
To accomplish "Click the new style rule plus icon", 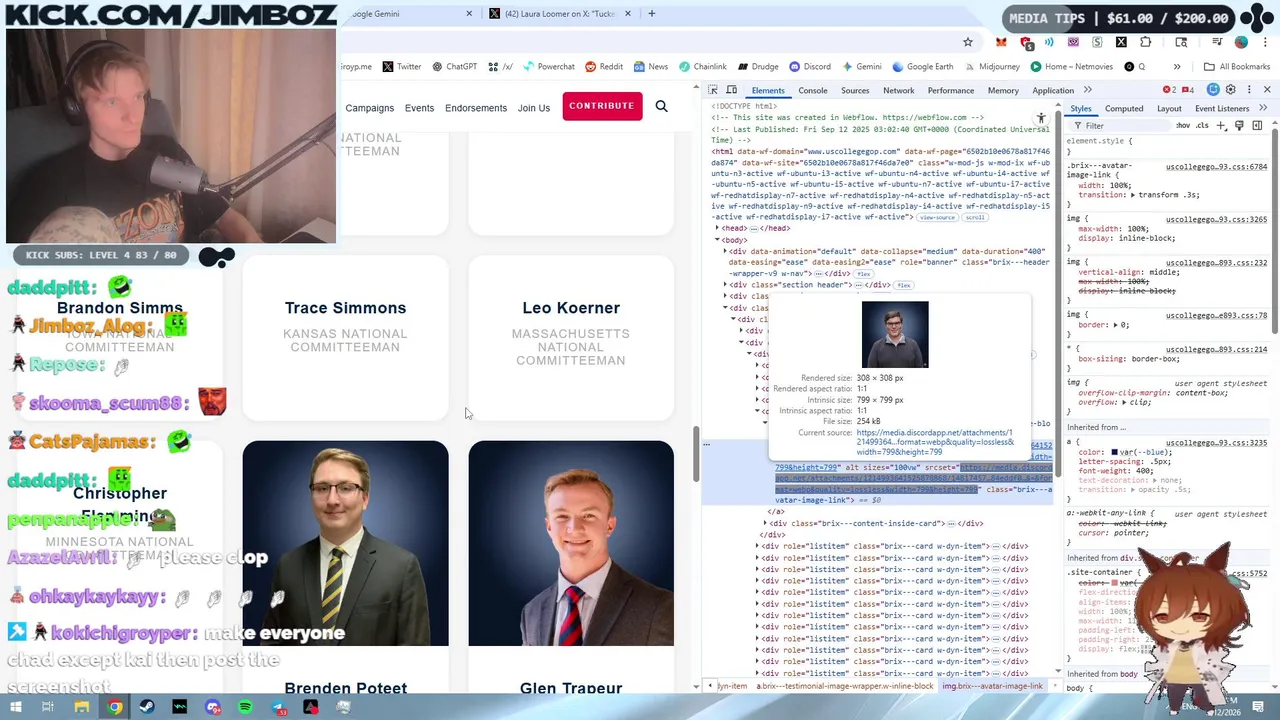I will click(x=1222, y=126).
